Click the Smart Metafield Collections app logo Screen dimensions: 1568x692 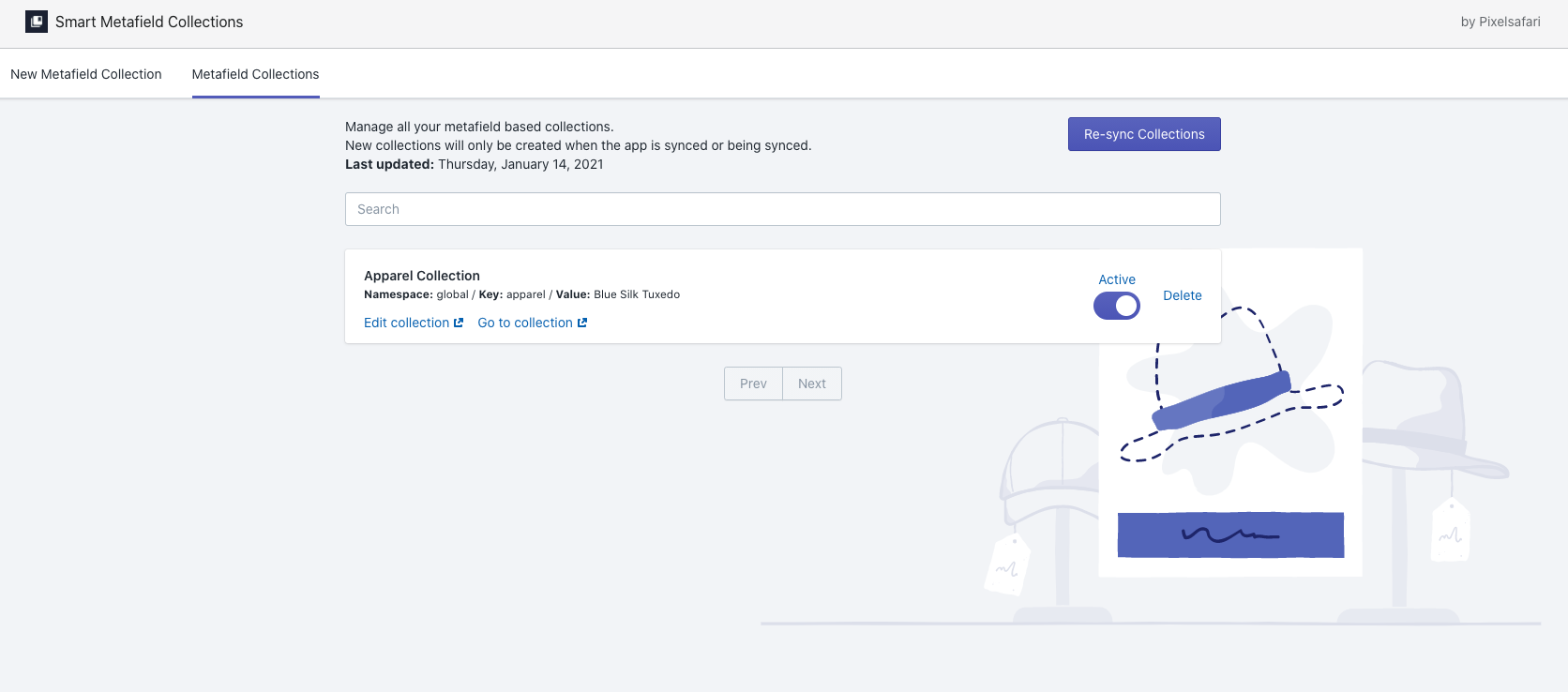tap(37, 22)
